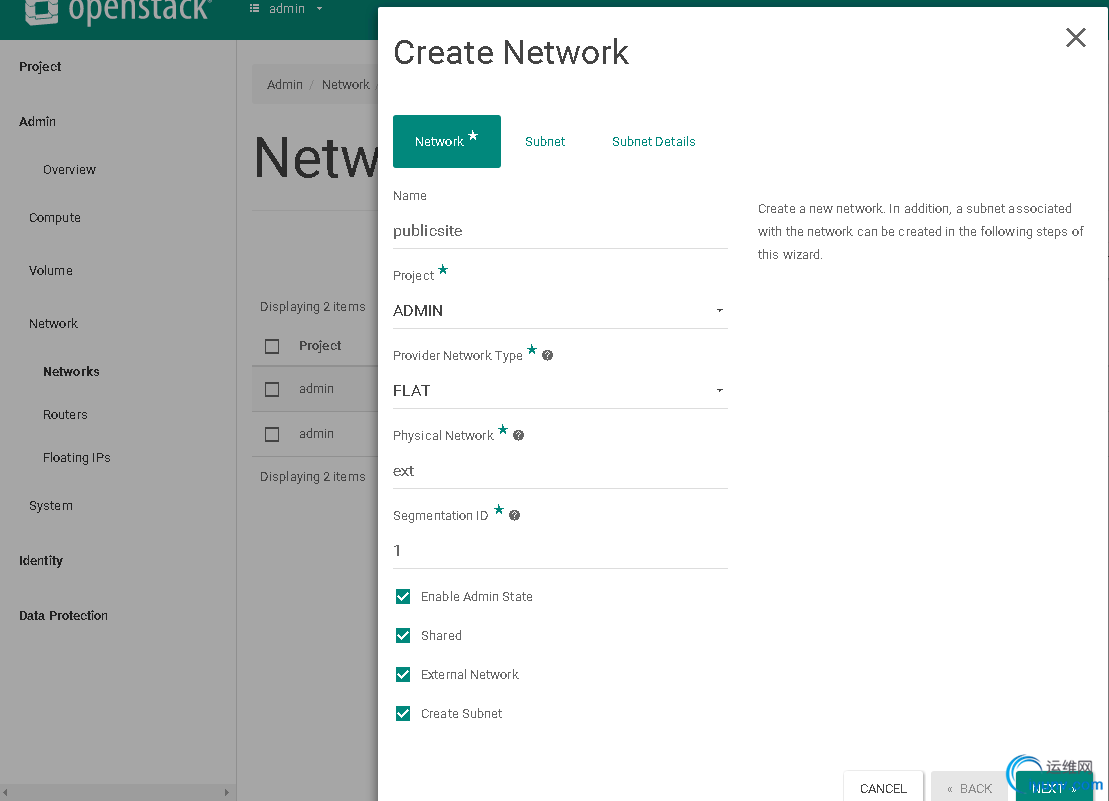The image size is (1109, 801).
Task: Open Floating IPs in the sidebar
Action: 76,458
